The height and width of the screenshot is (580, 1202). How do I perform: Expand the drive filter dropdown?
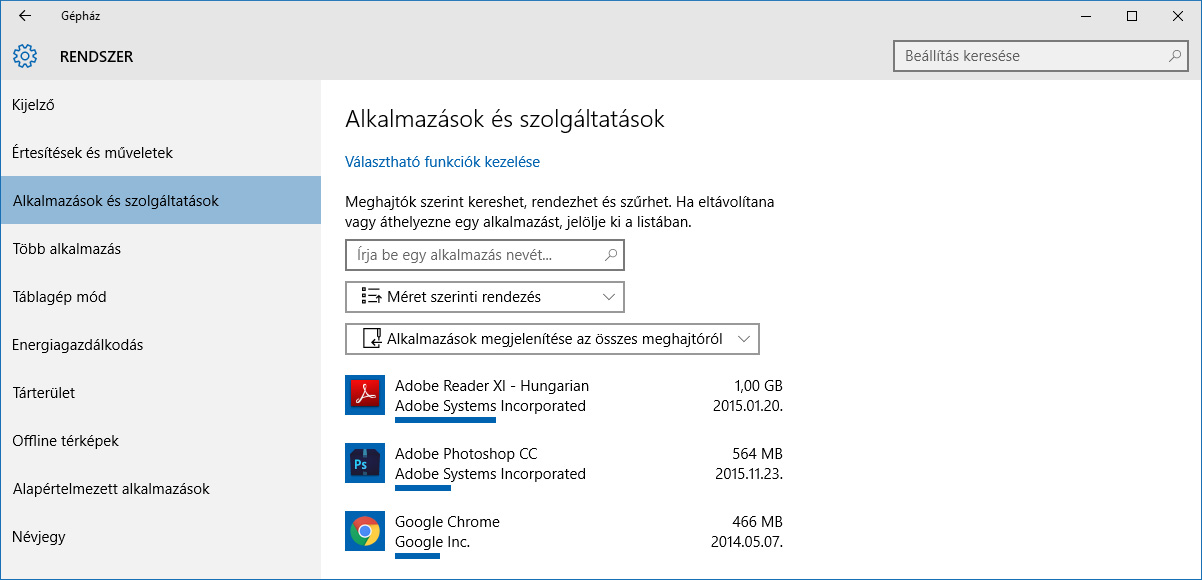pyautogui.click(x=552, y=339)
